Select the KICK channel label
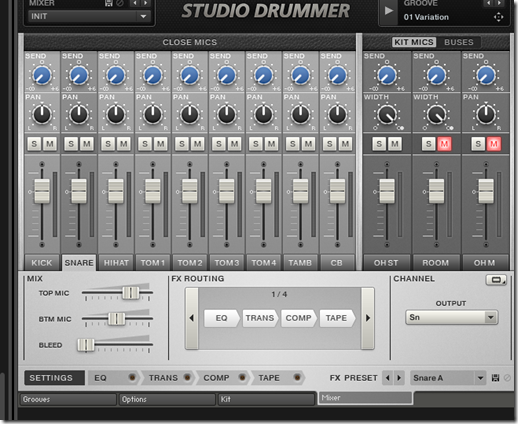This screenshot has height=424, width=518. coord(42,263)
